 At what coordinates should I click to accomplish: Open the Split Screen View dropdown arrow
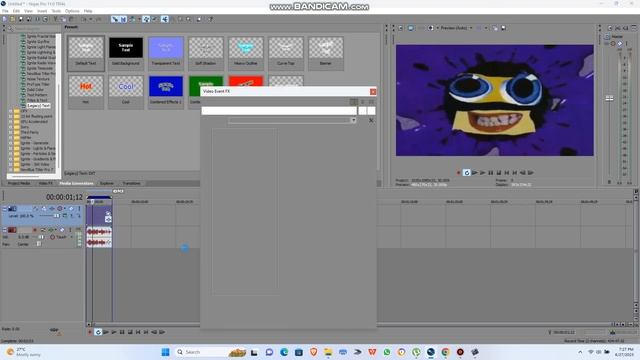[x=437, y=28]
